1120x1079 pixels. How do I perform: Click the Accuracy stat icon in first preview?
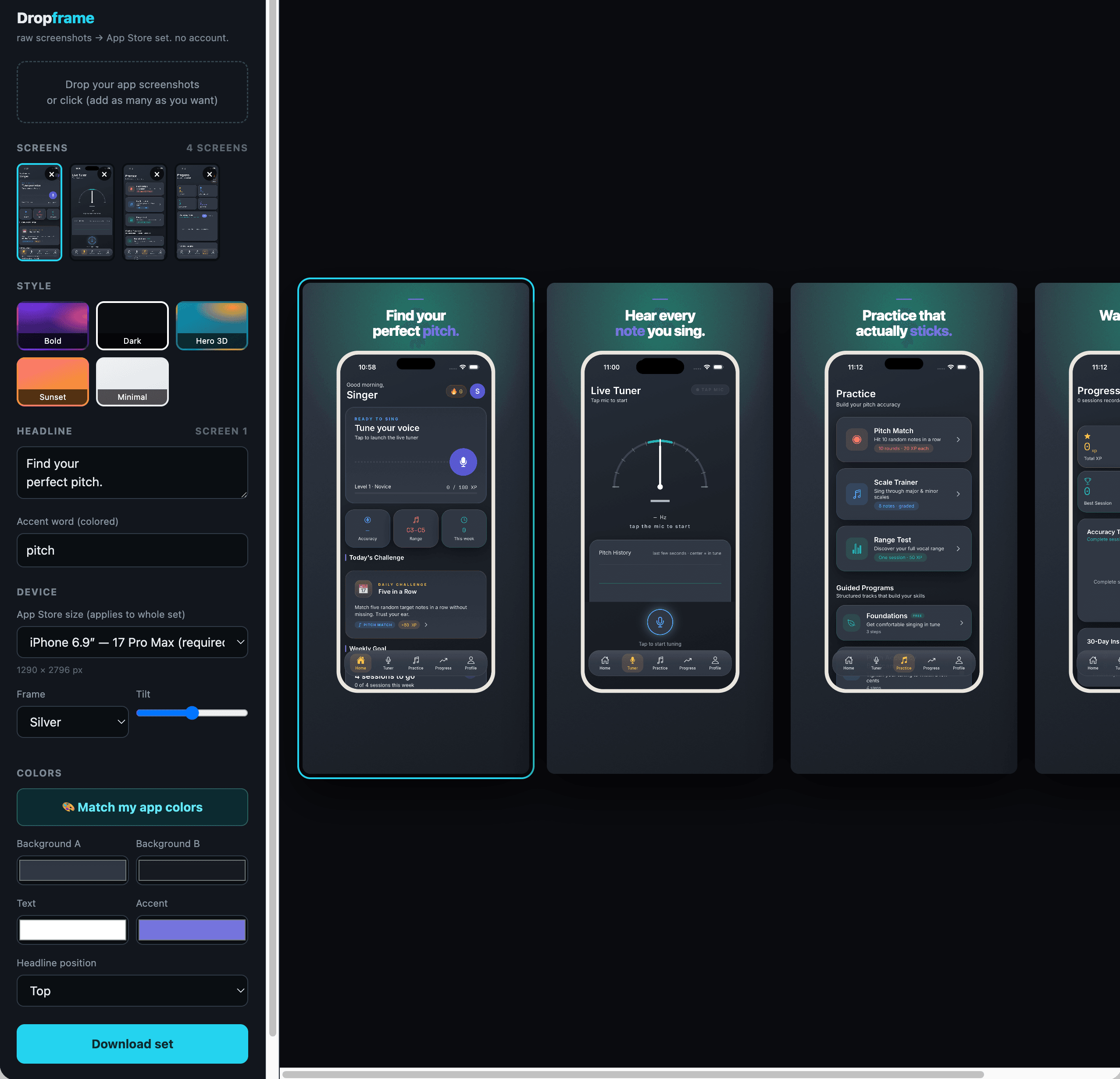(x=367, y=520)
